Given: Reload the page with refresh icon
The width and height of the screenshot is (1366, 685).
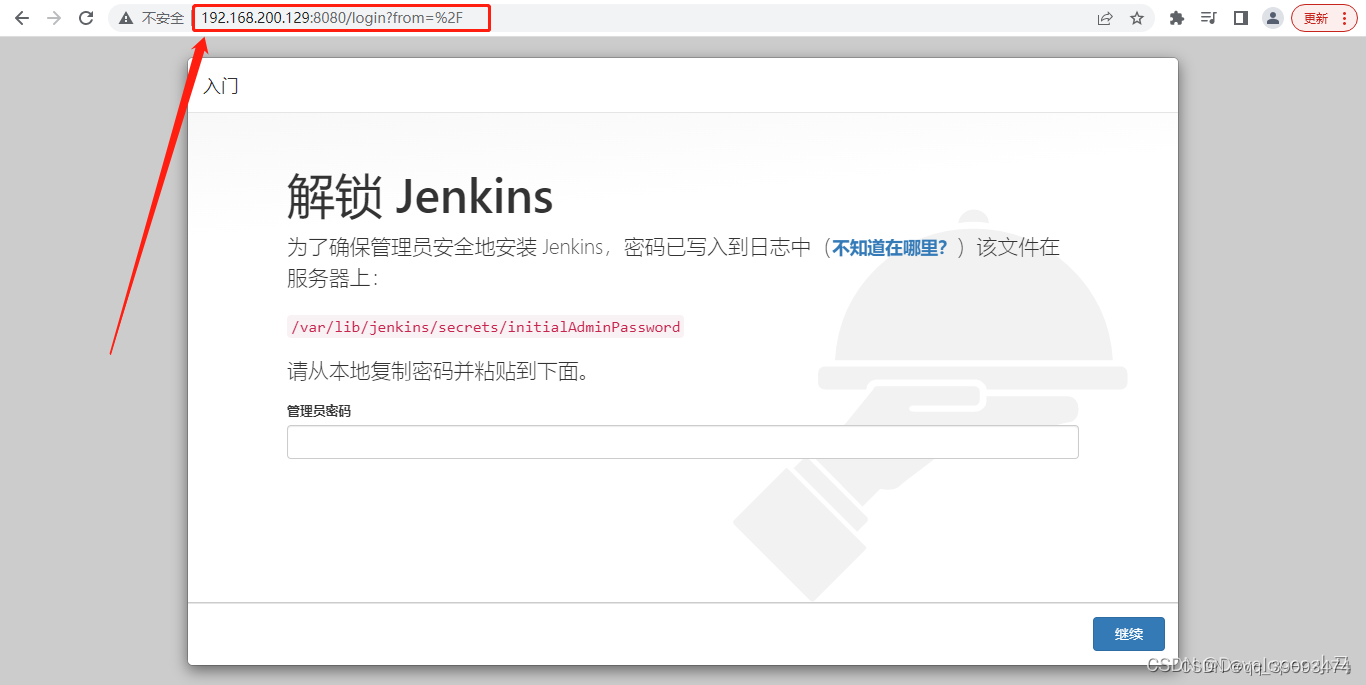Looking at the screenshot, I should [x=86, y=18].
